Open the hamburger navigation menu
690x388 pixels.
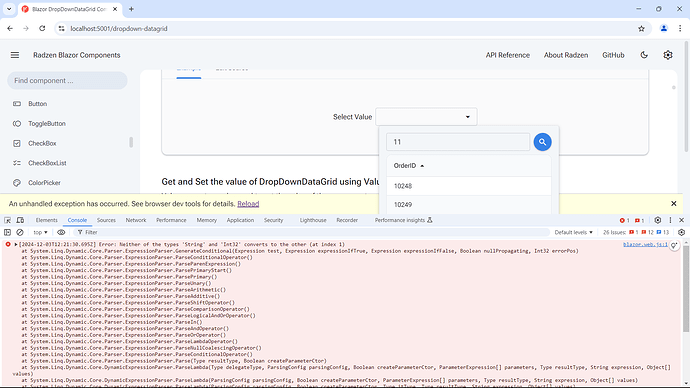click(15, 55)
